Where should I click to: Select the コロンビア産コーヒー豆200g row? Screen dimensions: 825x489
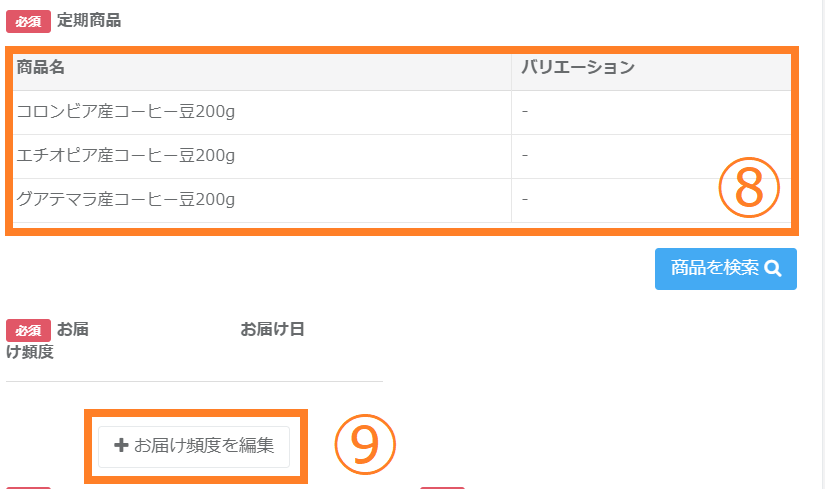(126, 112)
